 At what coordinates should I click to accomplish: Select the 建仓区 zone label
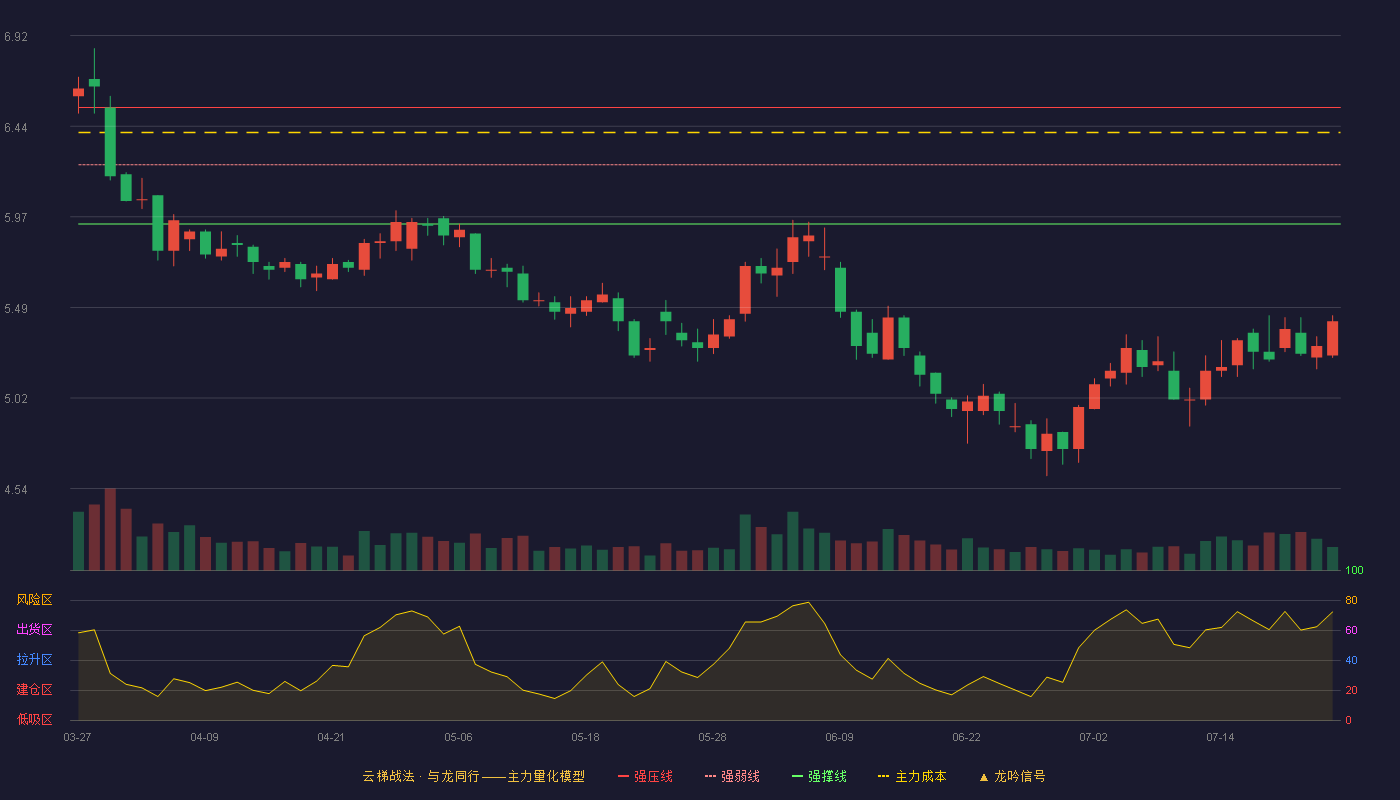click(x=35, y=690)
